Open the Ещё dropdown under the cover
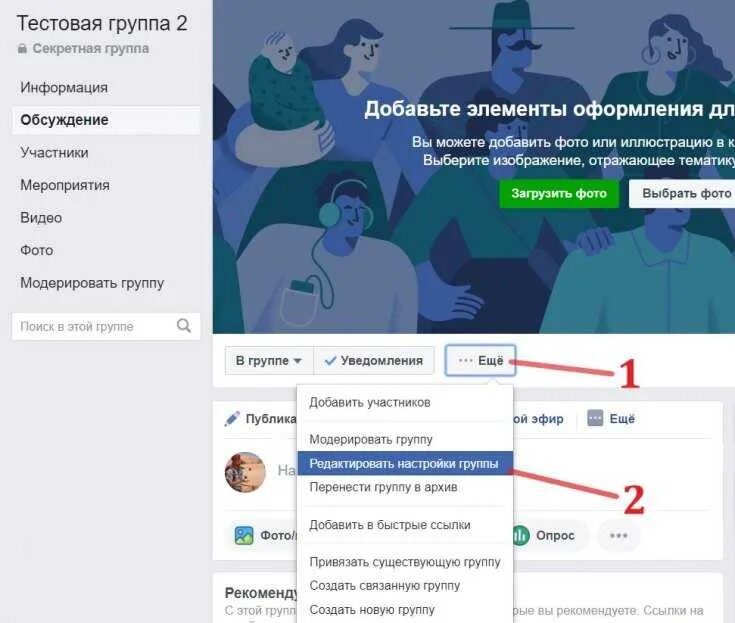735x623 pixels. tap(480, 360)
